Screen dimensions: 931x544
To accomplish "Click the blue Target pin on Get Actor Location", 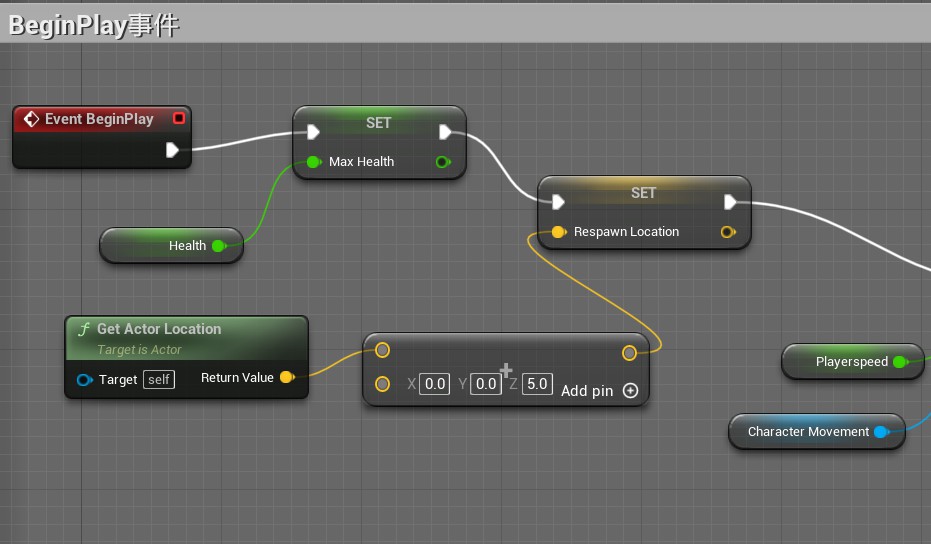I will pyautogui.click(x=84, y=380).
